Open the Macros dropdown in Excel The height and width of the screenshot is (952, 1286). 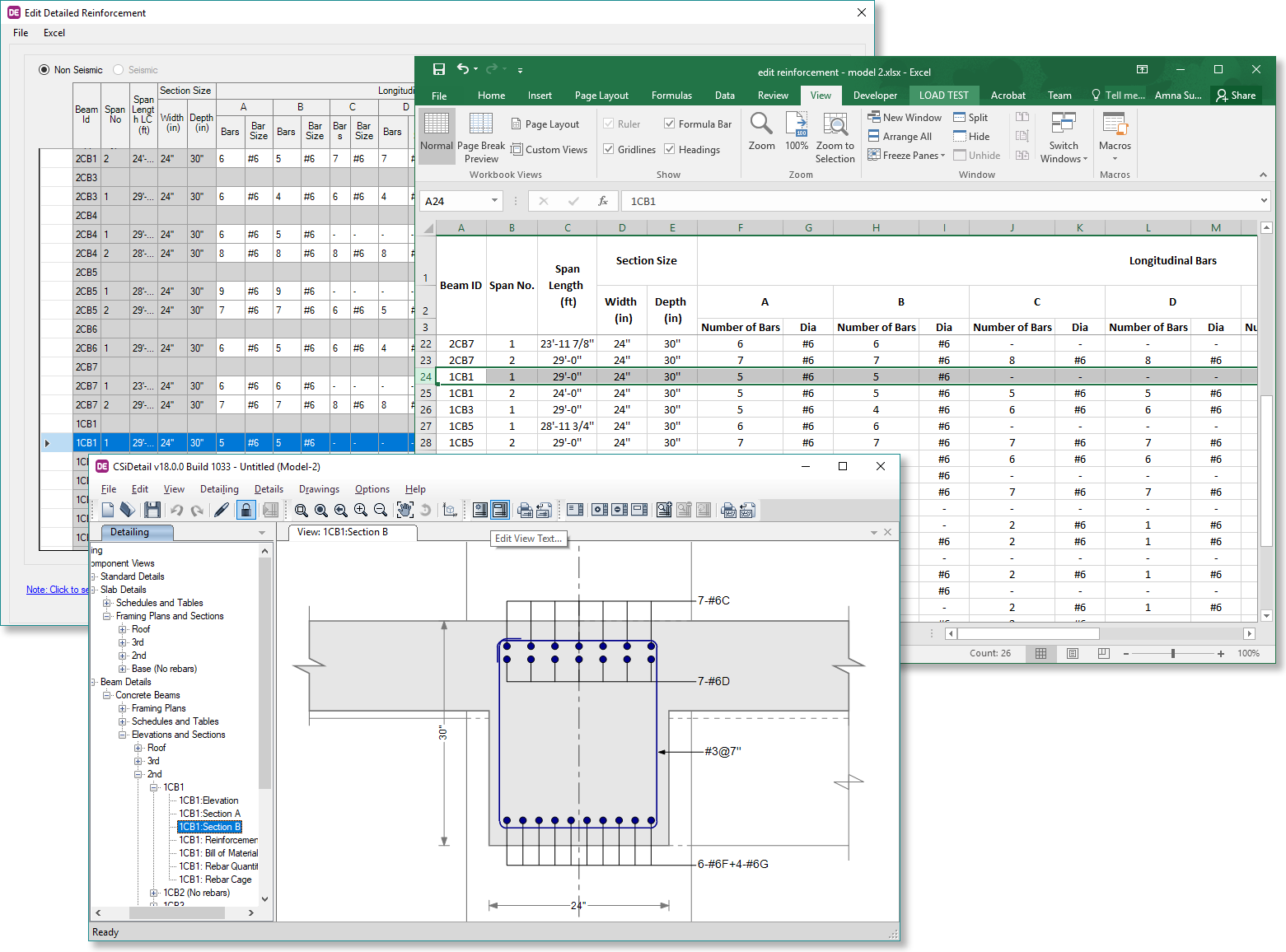click(1115, 137)
